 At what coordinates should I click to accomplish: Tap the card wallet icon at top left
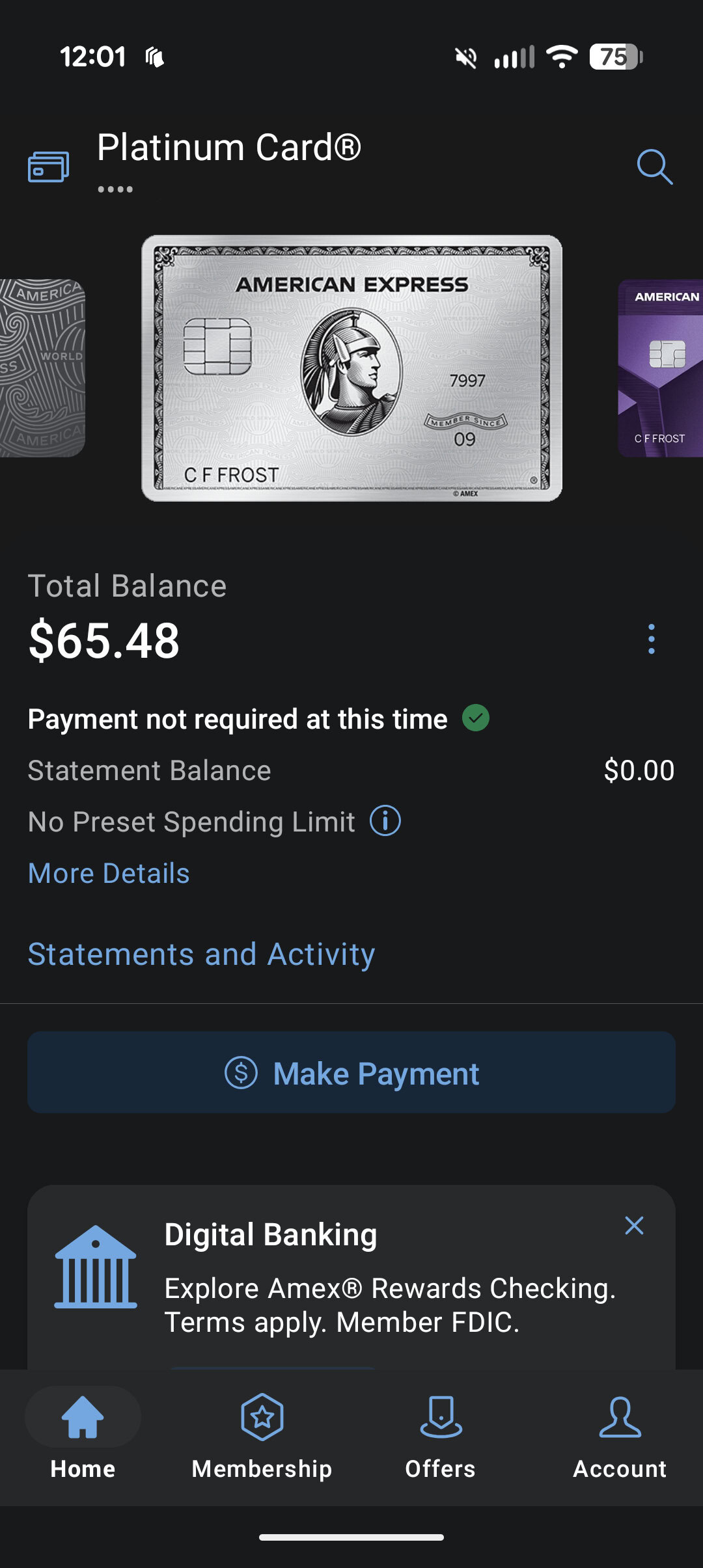pos(48,167)
